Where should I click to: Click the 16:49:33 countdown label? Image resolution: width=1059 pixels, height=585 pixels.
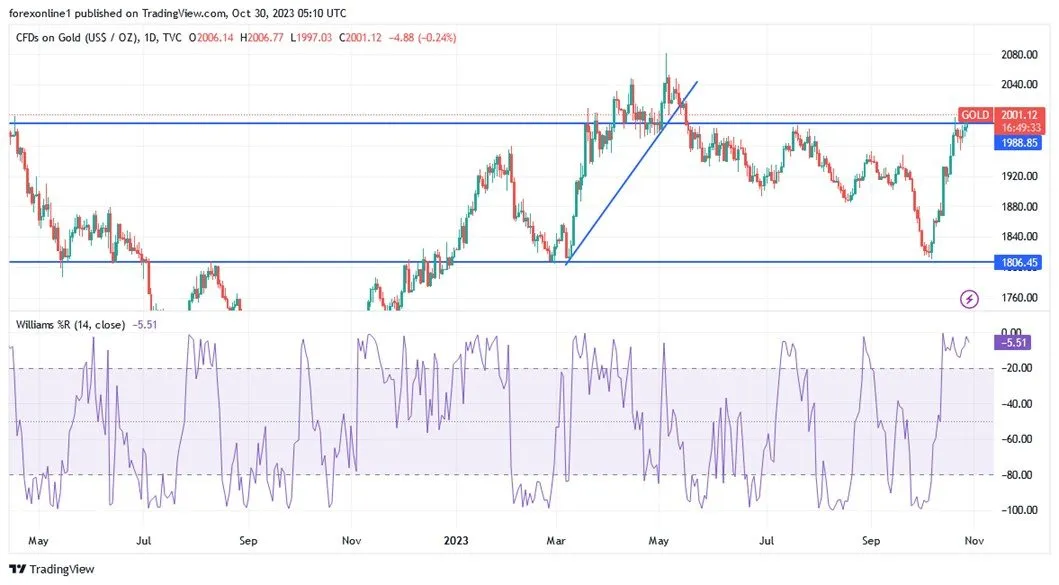pyautogui.click(x=1020, y=128)
